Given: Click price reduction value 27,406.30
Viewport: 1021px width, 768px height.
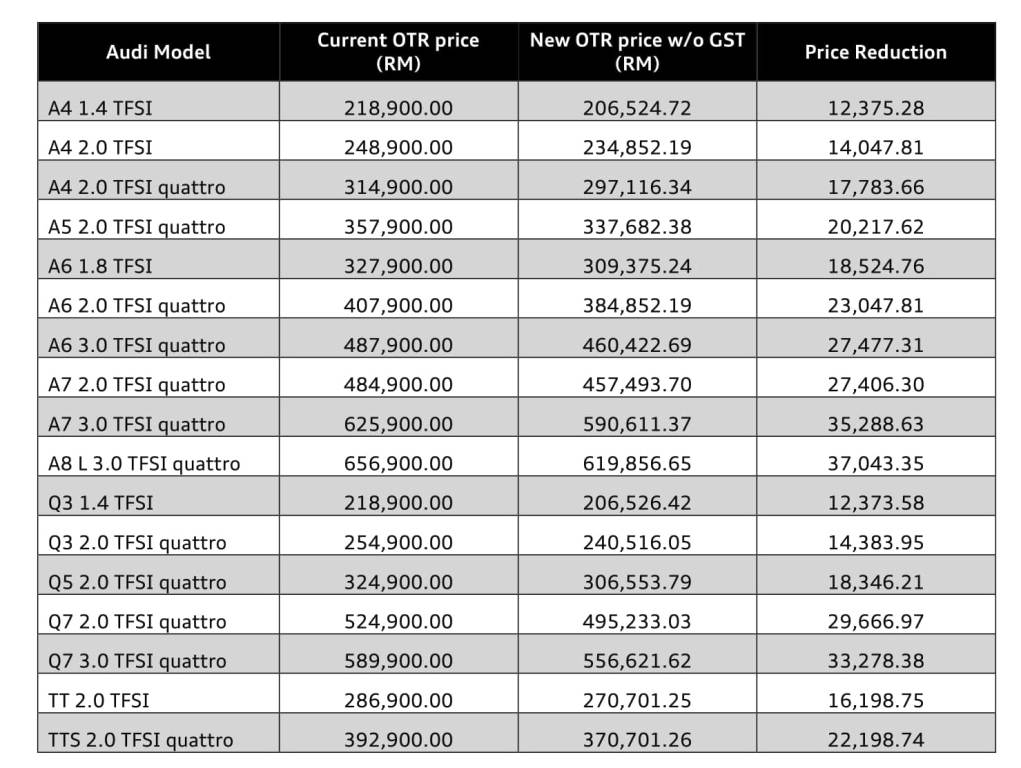Looking at the screenshot, I should tap(875, 385).
